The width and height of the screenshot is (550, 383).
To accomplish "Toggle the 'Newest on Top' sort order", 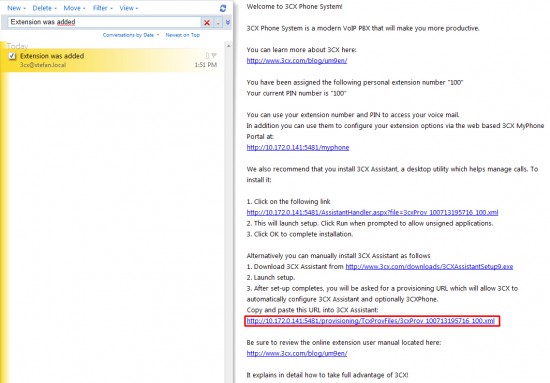I will (182, 35).
